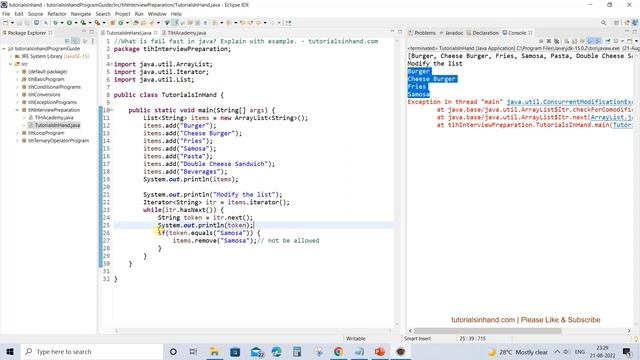Open Chrome from the taskbar
Screen dimensions: 640x360
(338, 351)
